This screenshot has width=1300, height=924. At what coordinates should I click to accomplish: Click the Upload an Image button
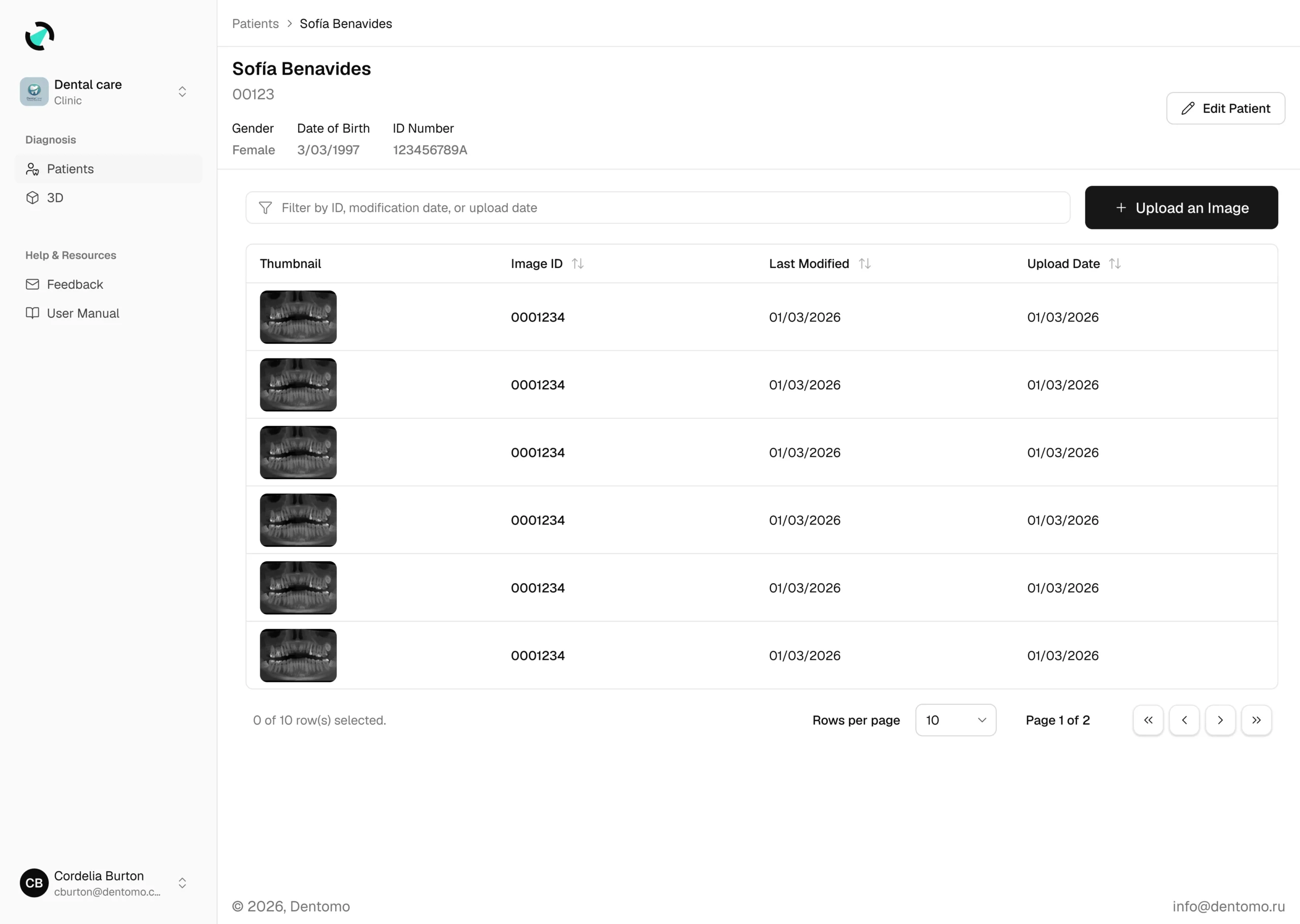[1181, 208]
